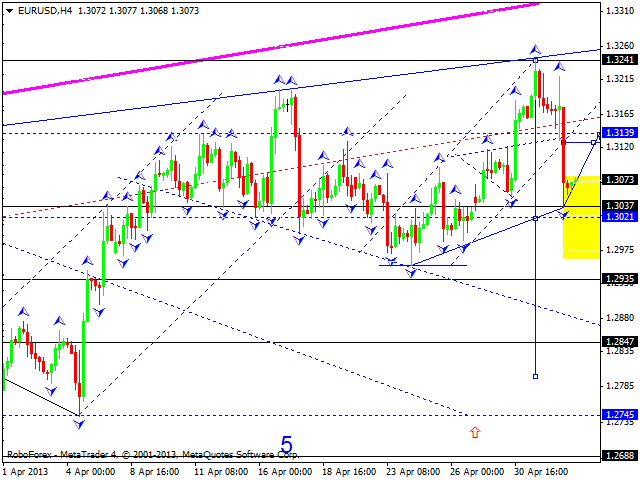Select the 1.3037 horizontal line label
640x480 pixels.
point(620,206)
